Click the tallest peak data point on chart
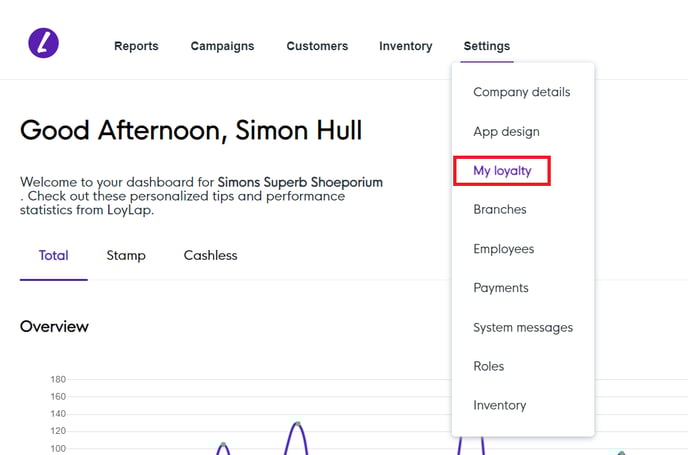 click(297, 424)
